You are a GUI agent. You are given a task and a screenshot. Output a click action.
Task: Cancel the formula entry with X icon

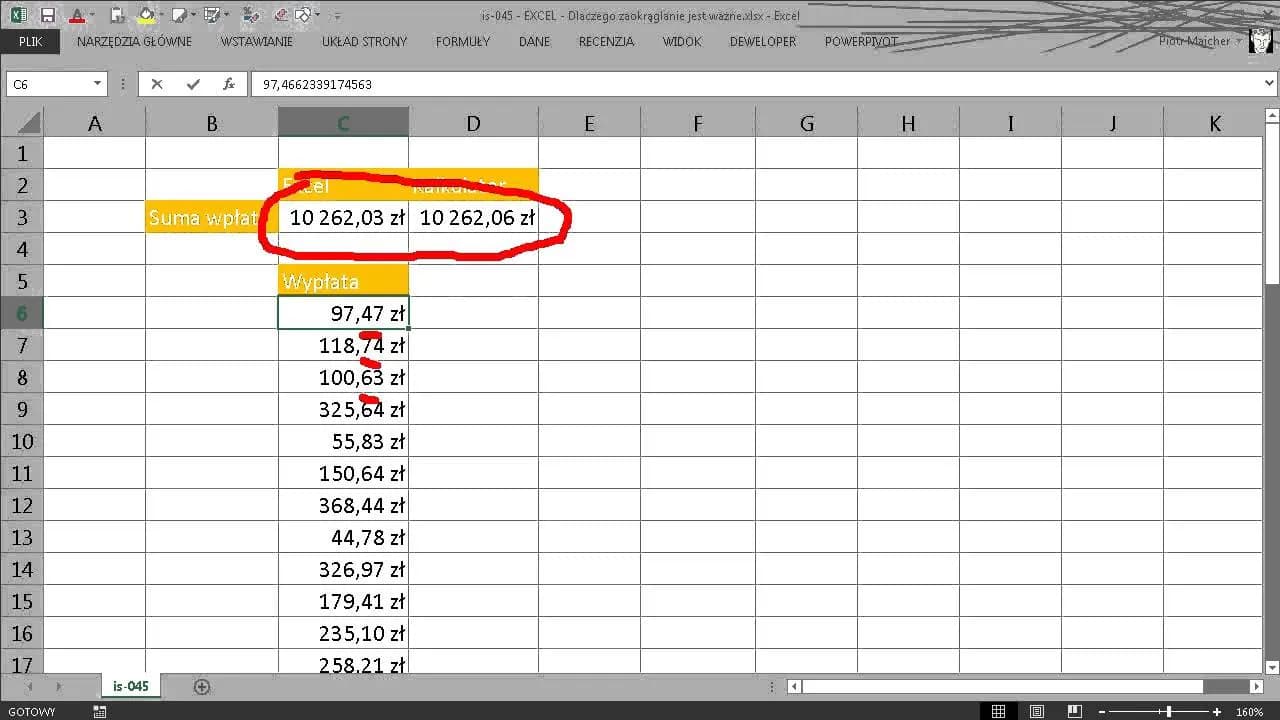pyautogui.click(x=157, y=84)
